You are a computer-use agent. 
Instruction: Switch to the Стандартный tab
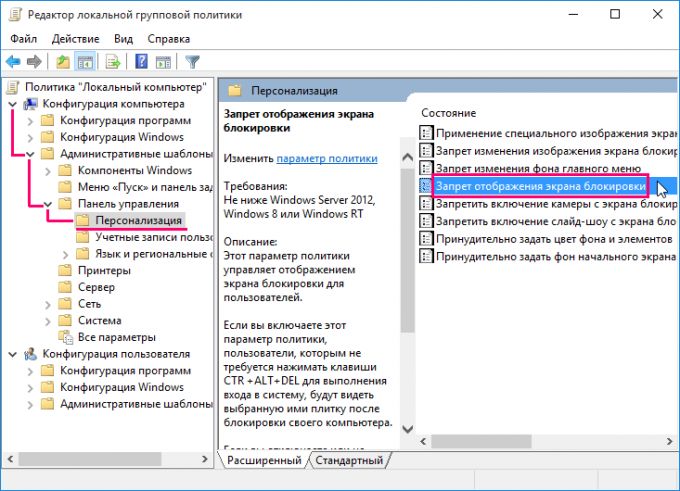click(349, 461)
